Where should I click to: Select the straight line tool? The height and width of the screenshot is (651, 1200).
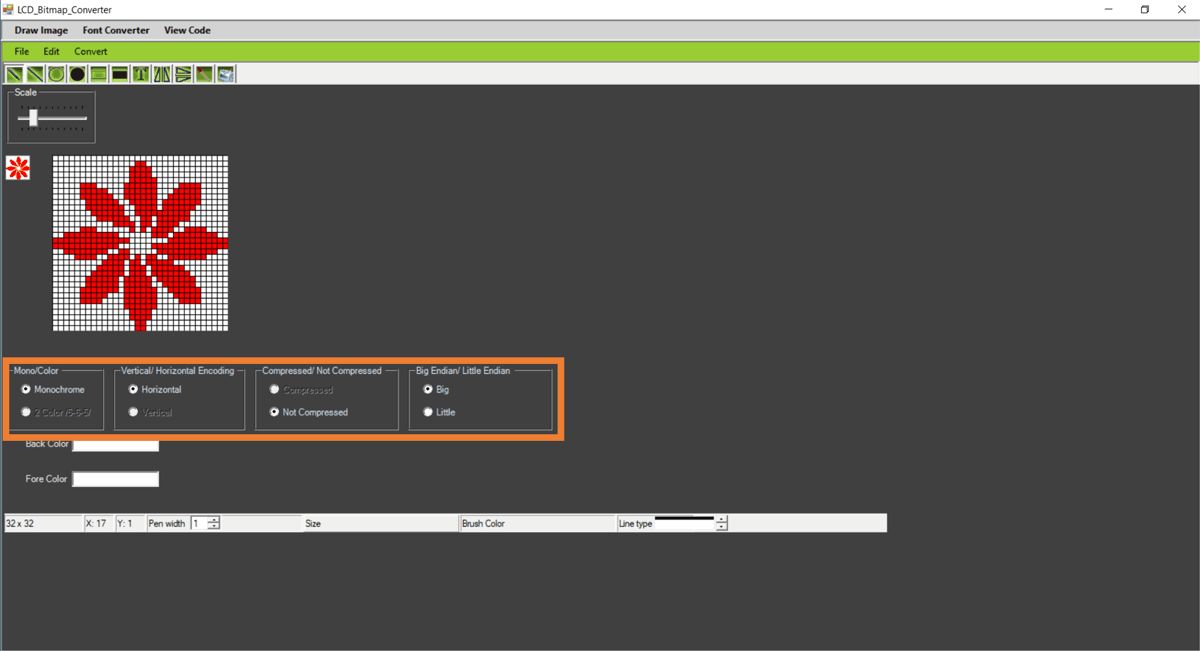(x=35, y=74)
